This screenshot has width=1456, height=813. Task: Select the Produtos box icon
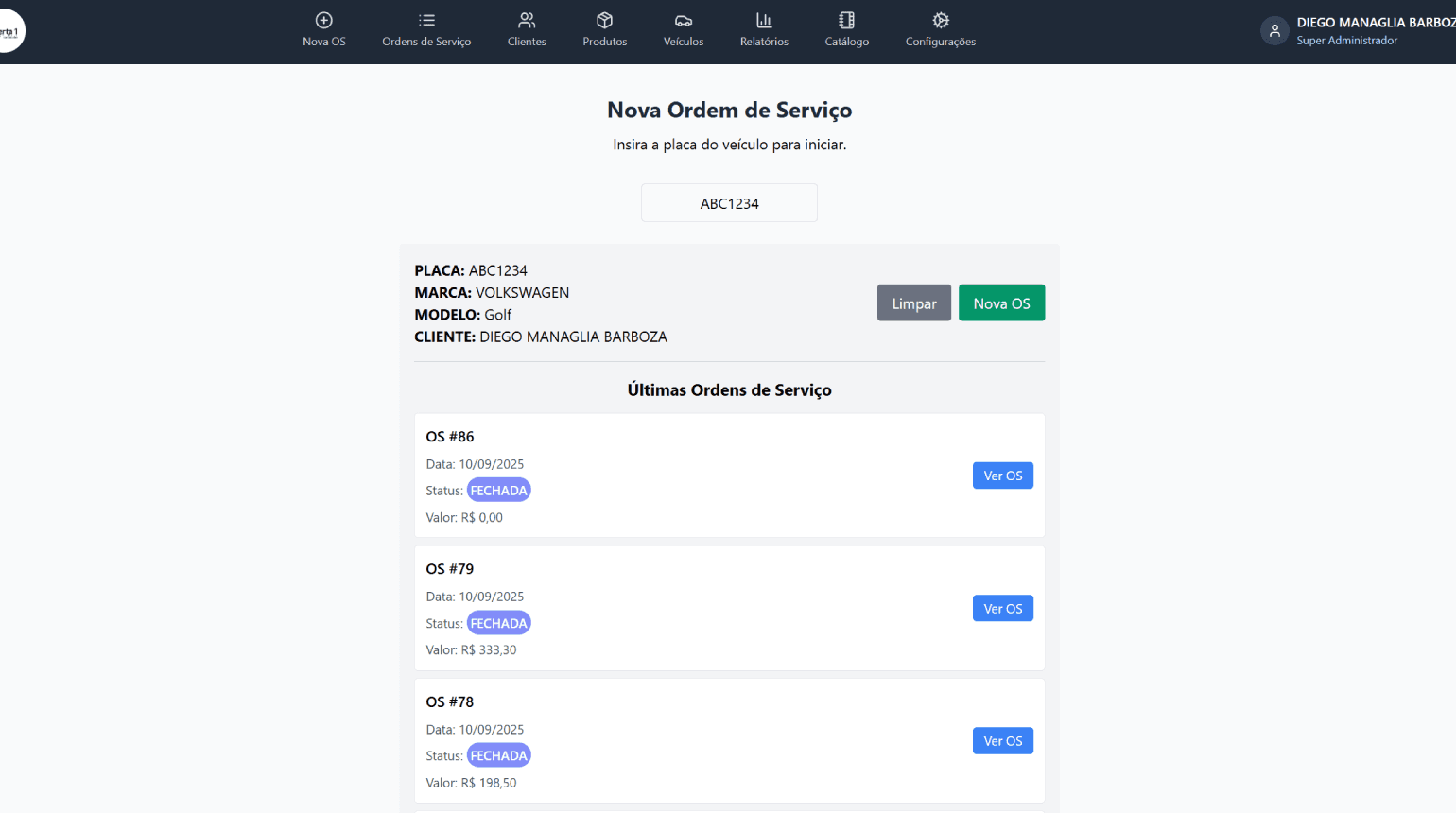click(604, 21)
